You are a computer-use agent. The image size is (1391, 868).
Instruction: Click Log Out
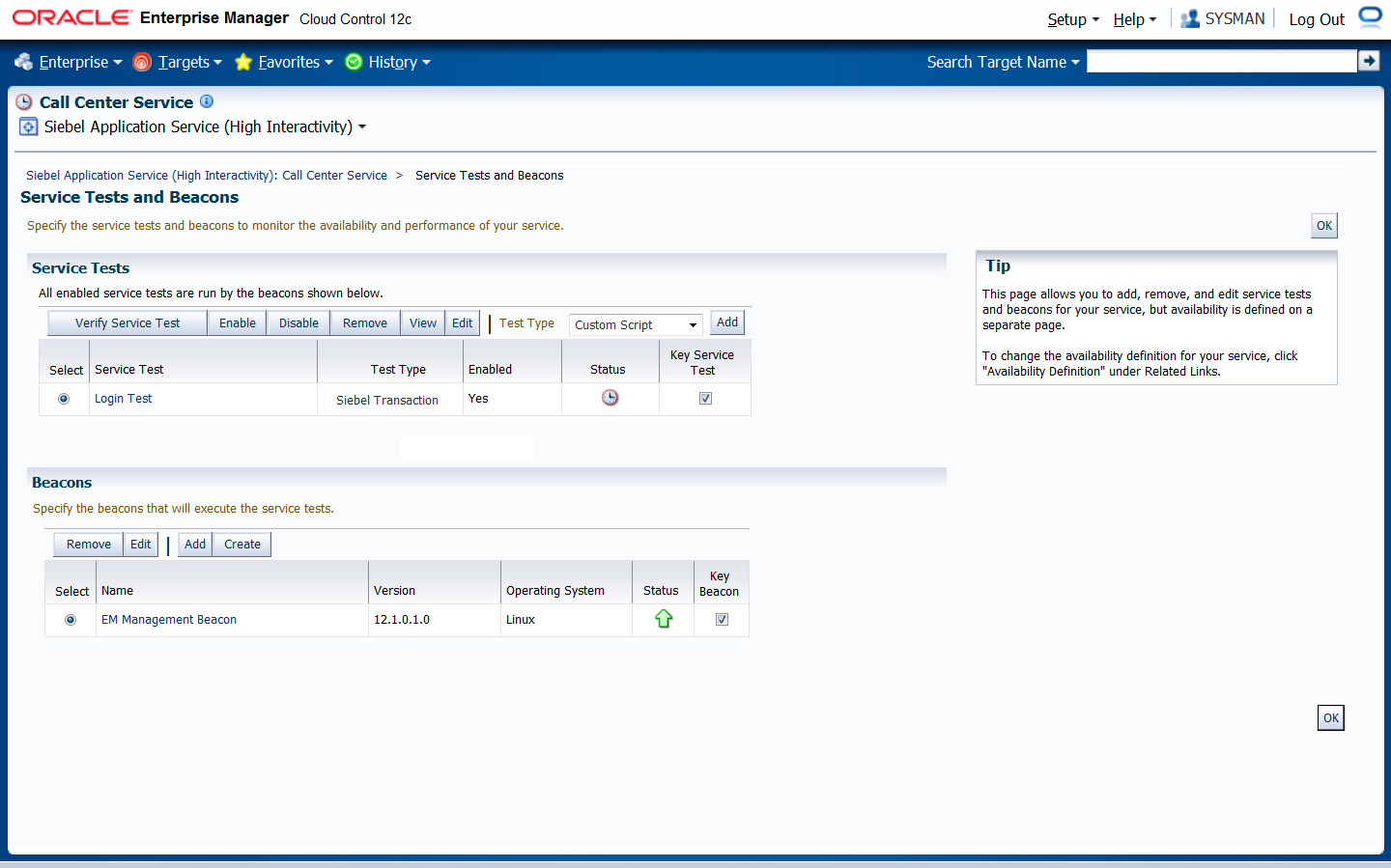click(1317, 19)
